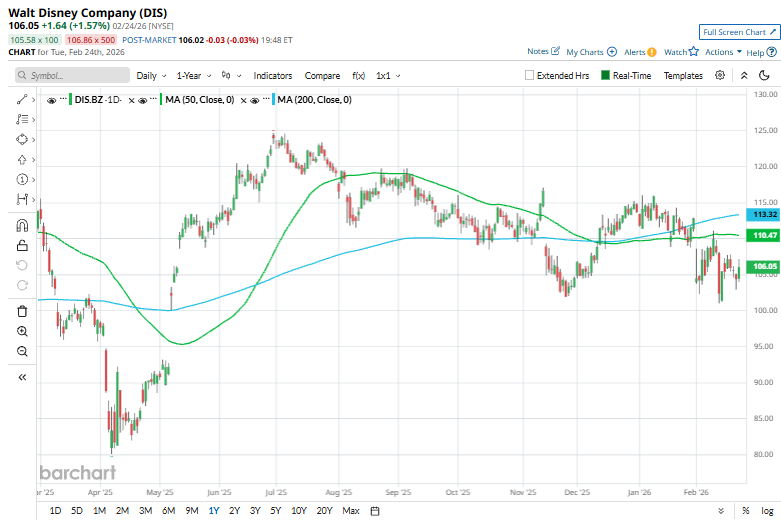The height and width of the screenshot is (523, 781).
Task: Open chart settings gear icon
Action: (719, 75)
